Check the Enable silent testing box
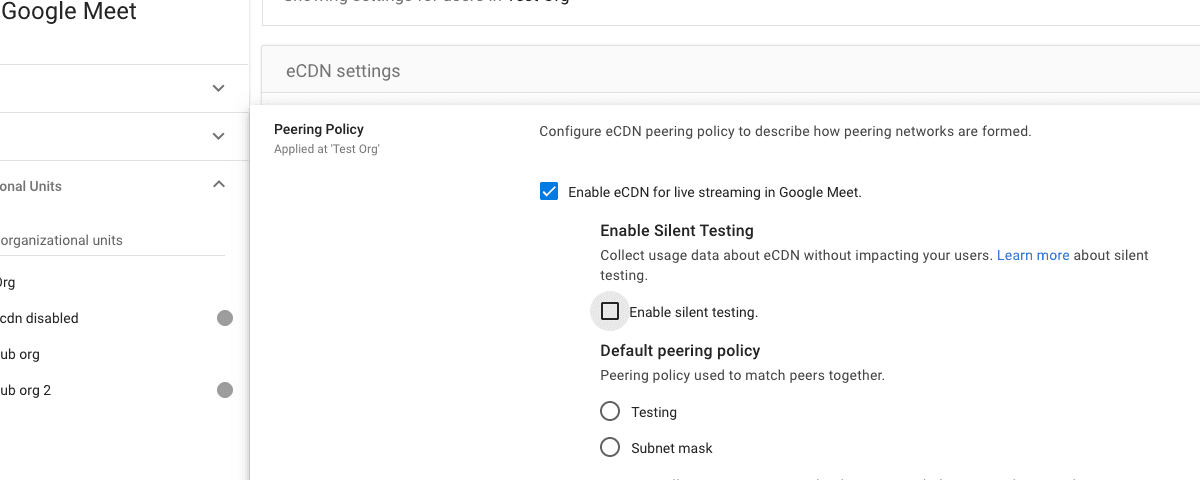This screenshot has height=480, width=1200. tap(610, 312)
